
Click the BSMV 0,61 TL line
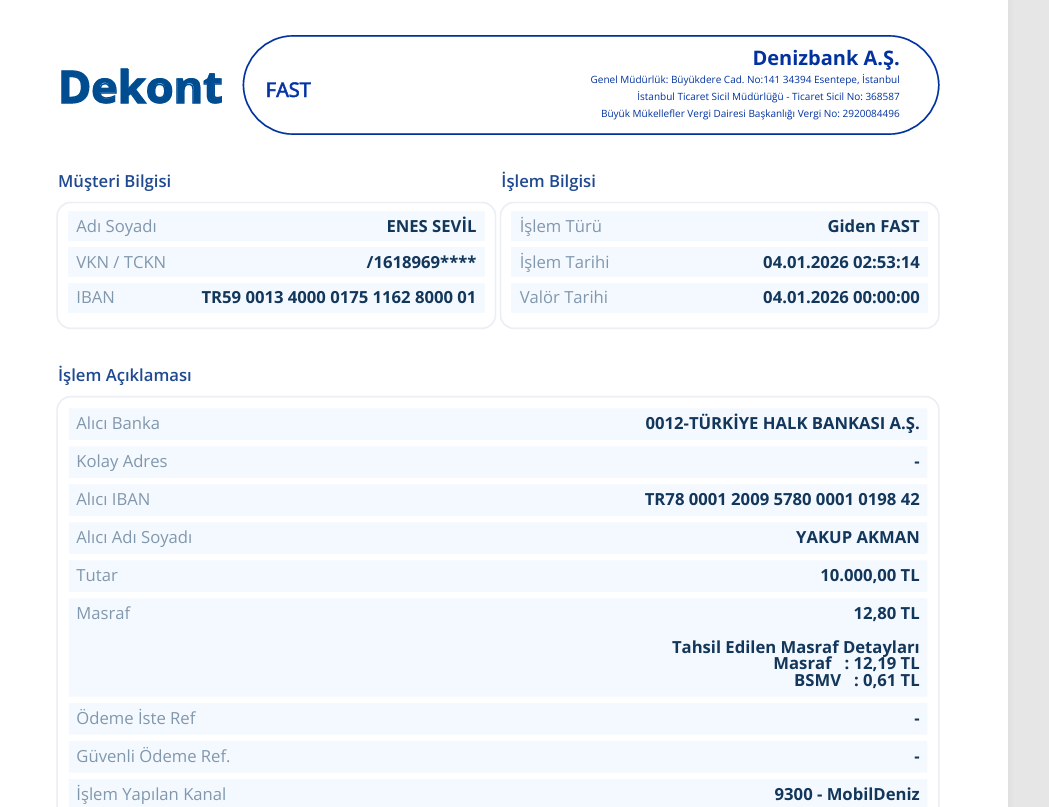click(856, 681)
